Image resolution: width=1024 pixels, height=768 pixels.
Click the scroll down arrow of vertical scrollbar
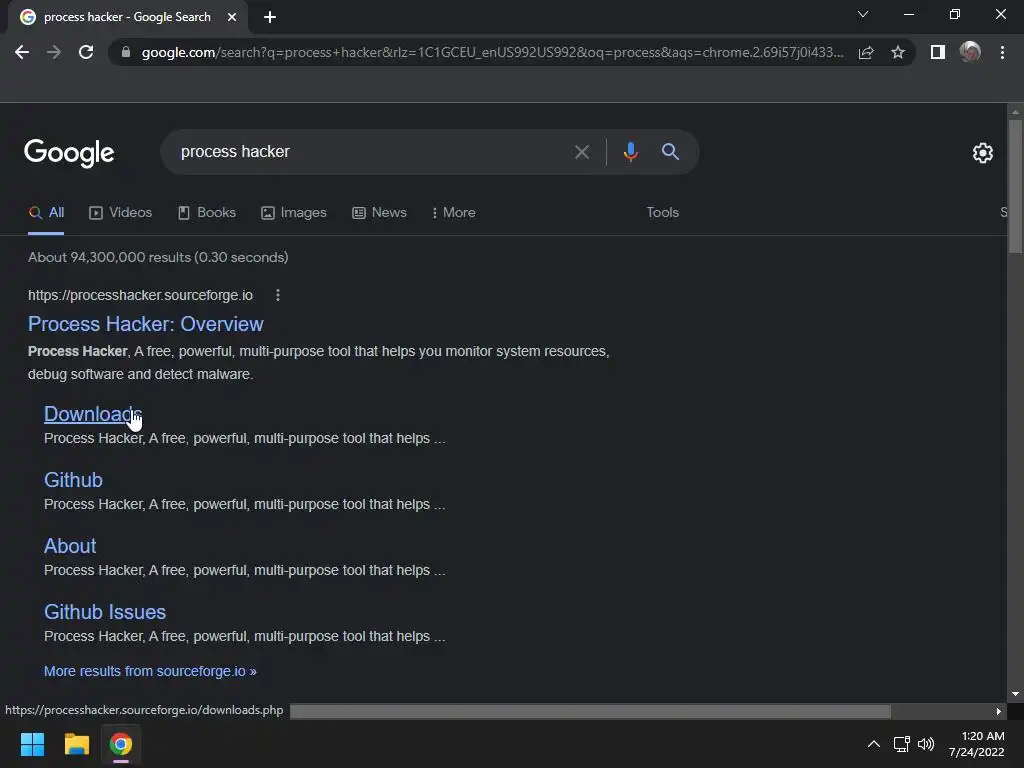tap(1016, 694)
